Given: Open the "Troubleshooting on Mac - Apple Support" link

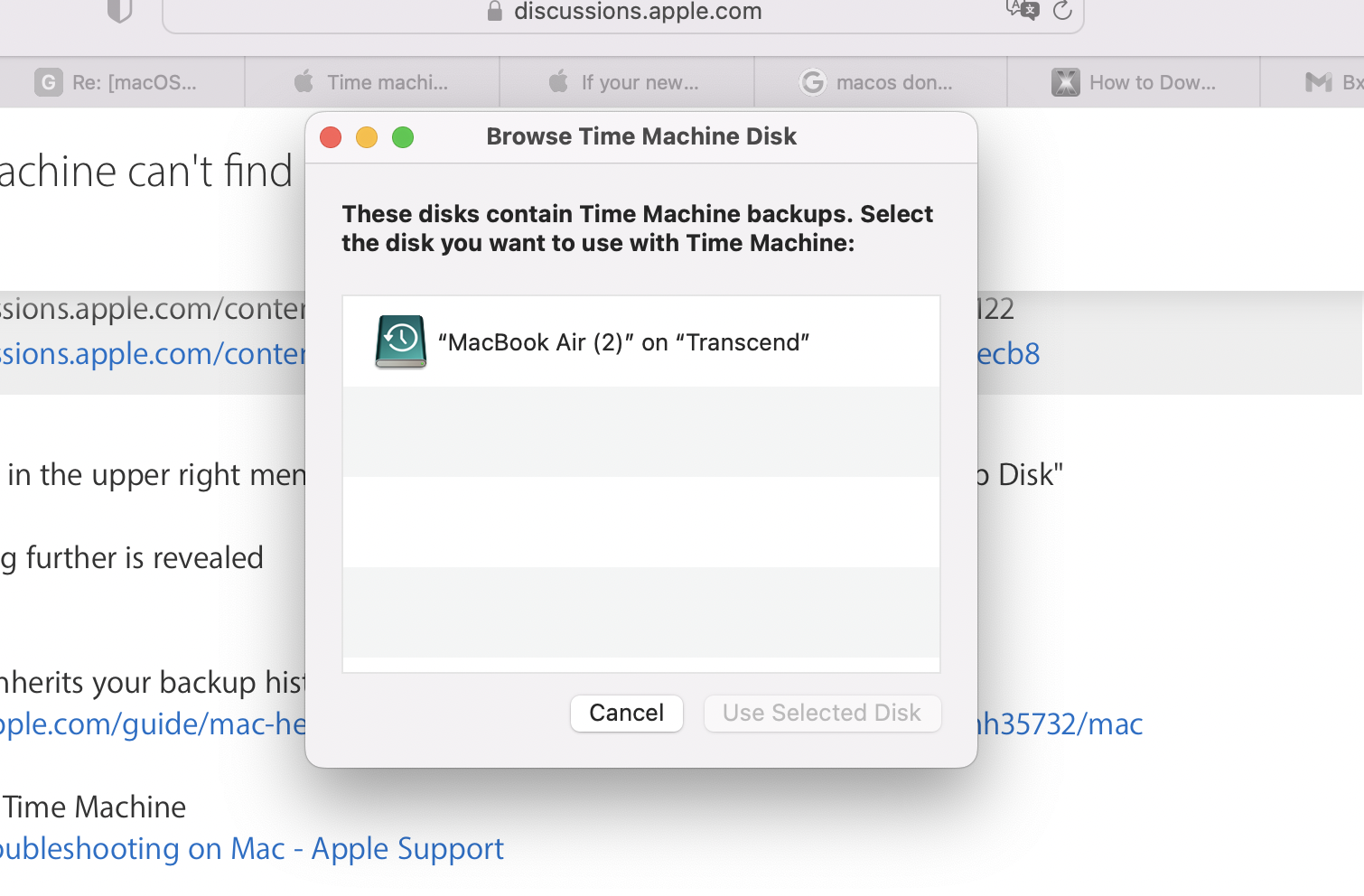Looking at the screenshot, I should (252, 849).
